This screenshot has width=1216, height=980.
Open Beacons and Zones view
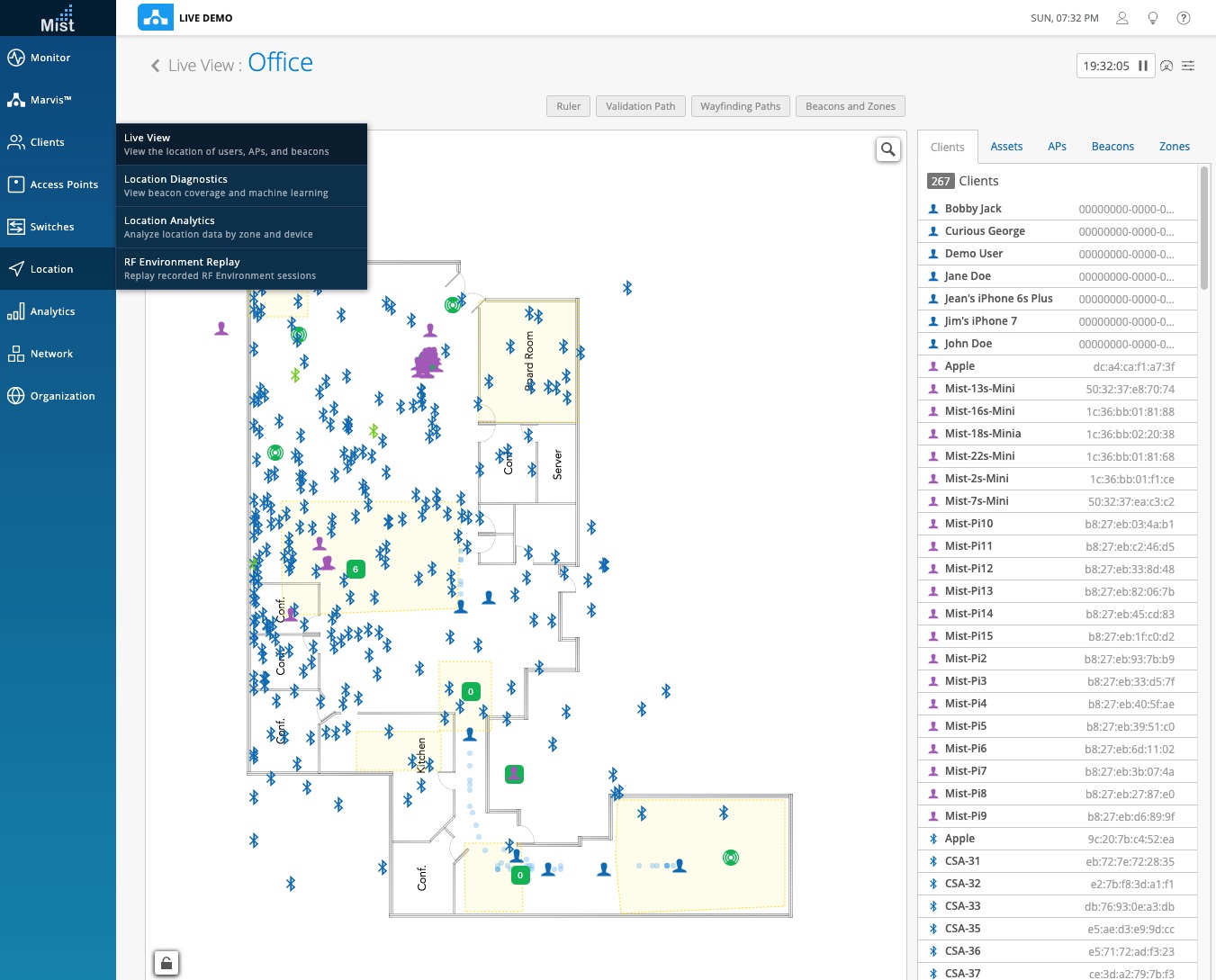pos(850,105)
